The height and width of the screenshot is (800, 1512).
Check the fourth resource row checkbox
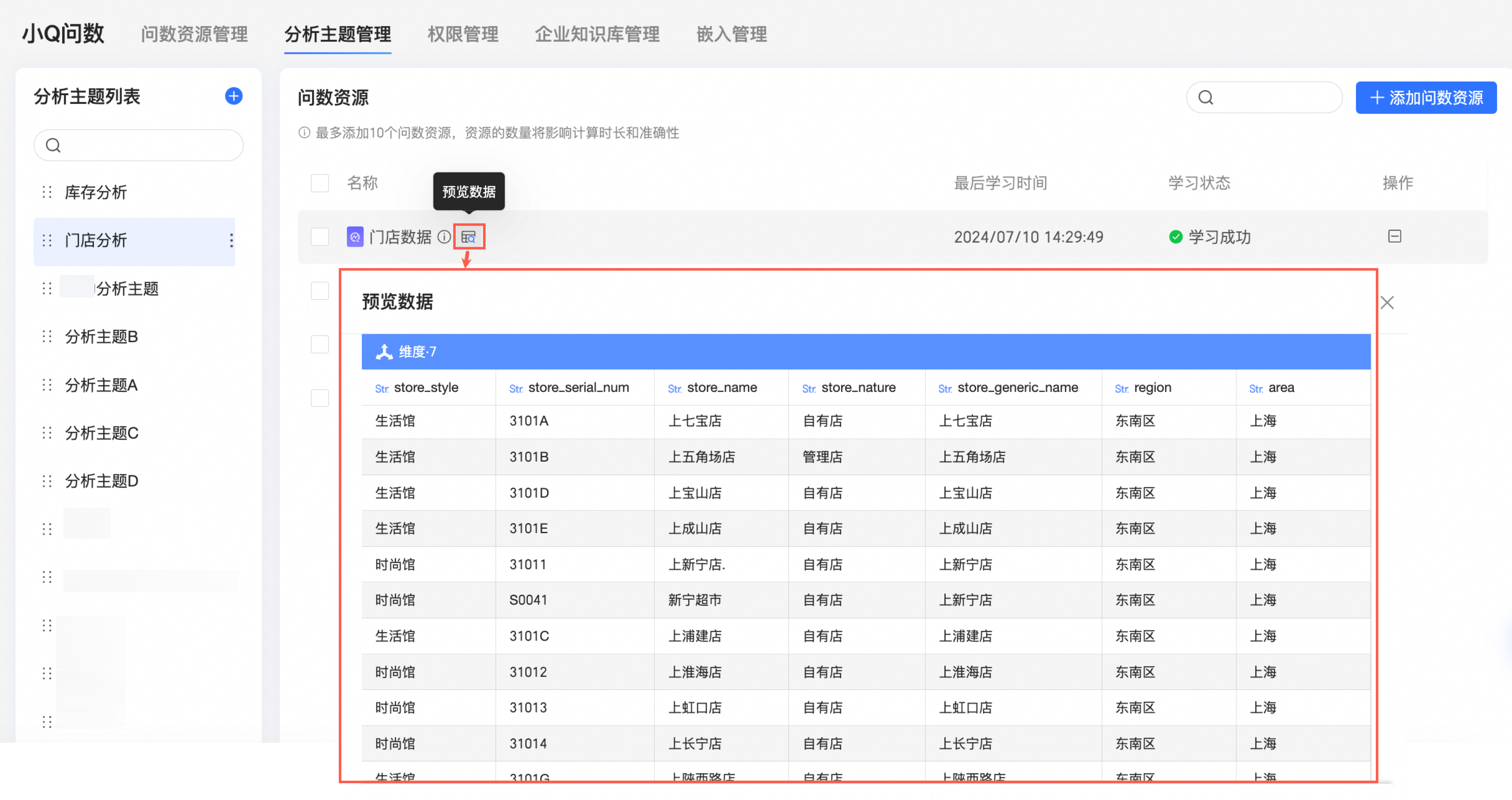tap(320, 398)
